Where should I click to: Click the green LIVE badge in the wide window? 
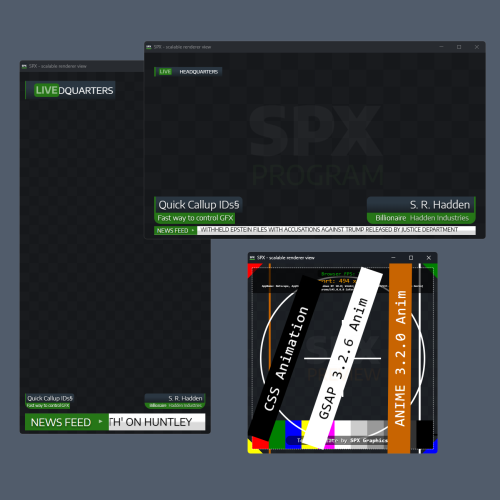(x=165, y=72)
